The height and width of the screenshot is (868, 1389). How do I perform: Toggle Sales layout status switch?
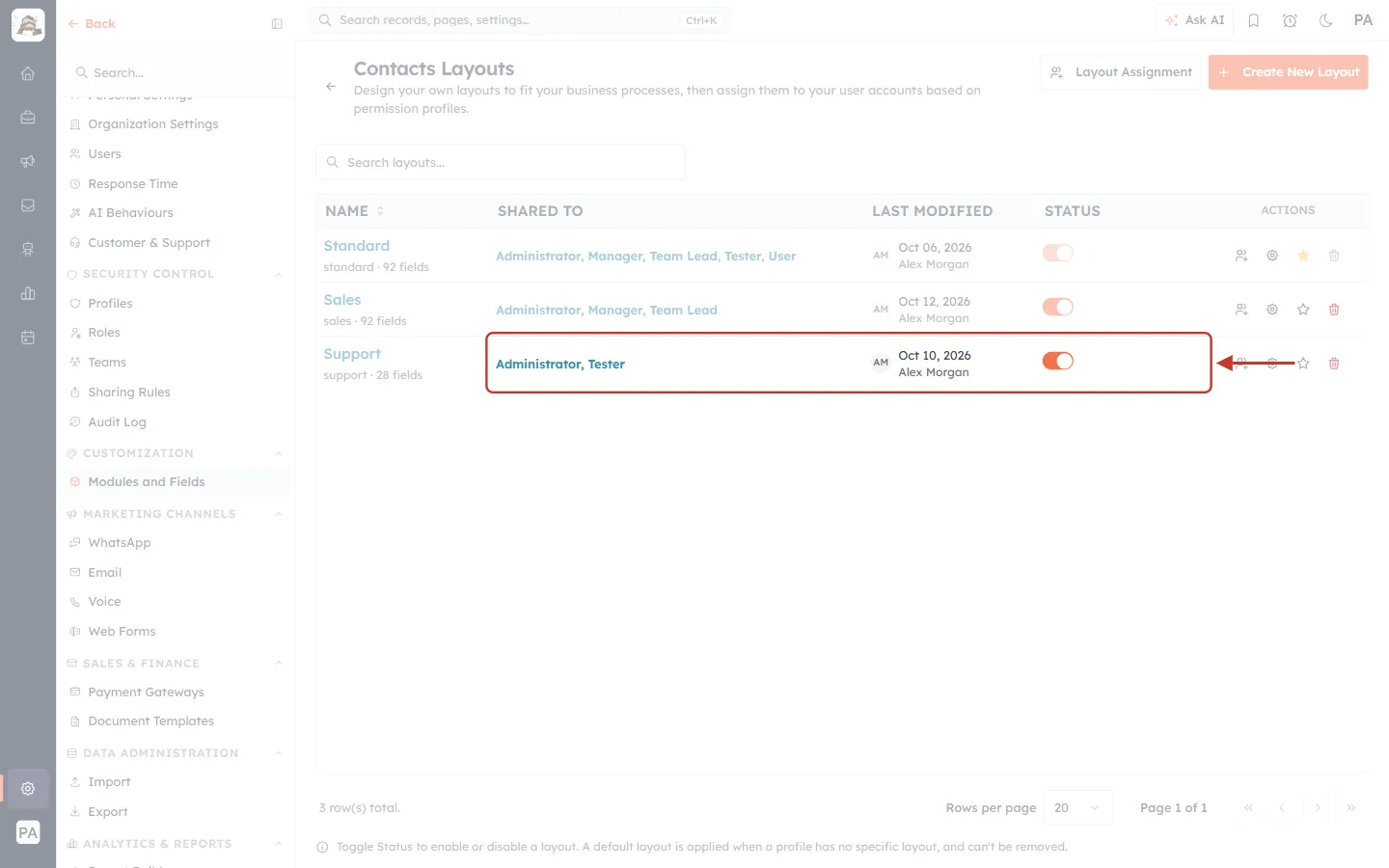click(x=1058, y=307)
